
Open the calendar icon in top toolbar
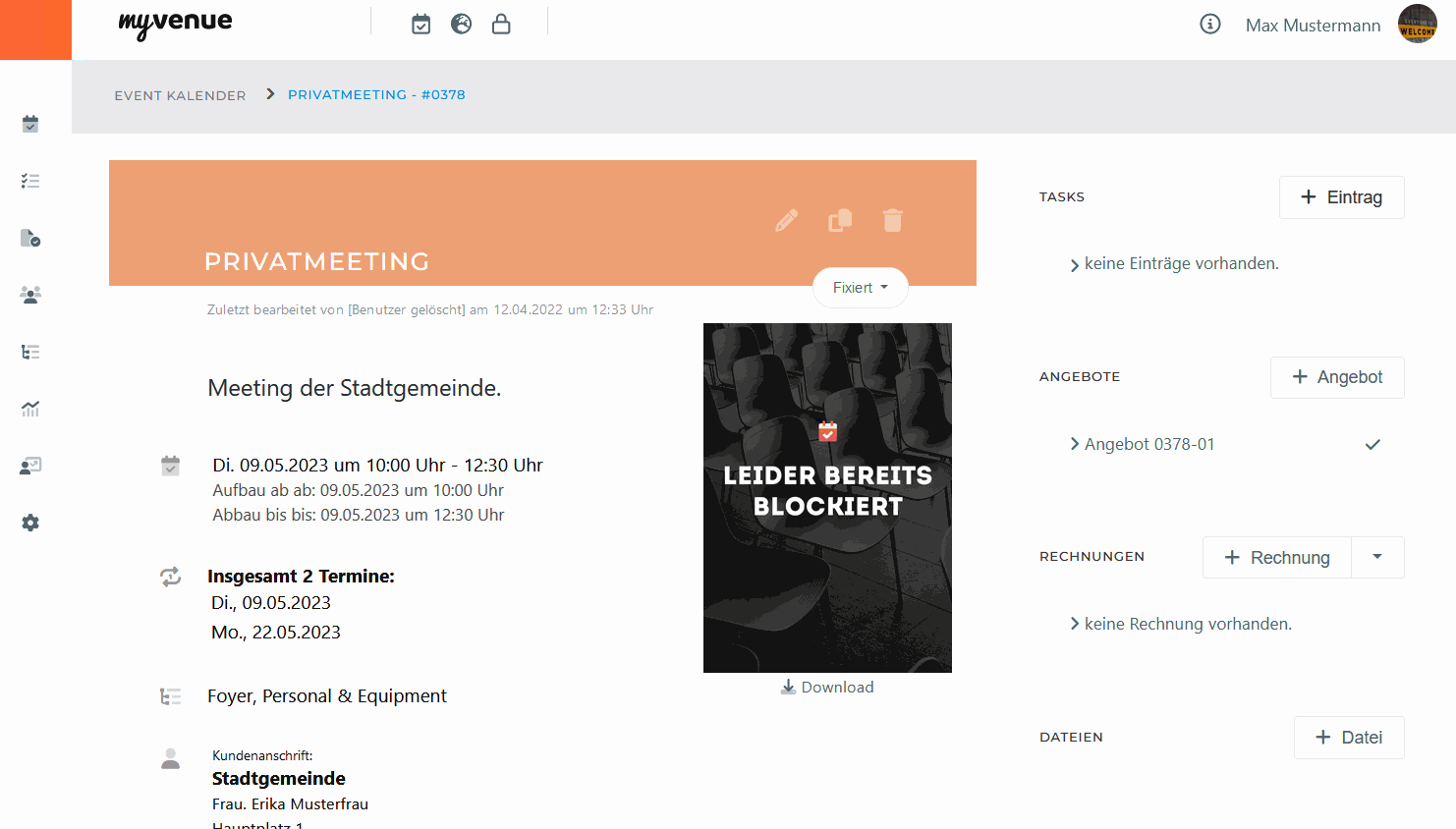coord(420,25)
